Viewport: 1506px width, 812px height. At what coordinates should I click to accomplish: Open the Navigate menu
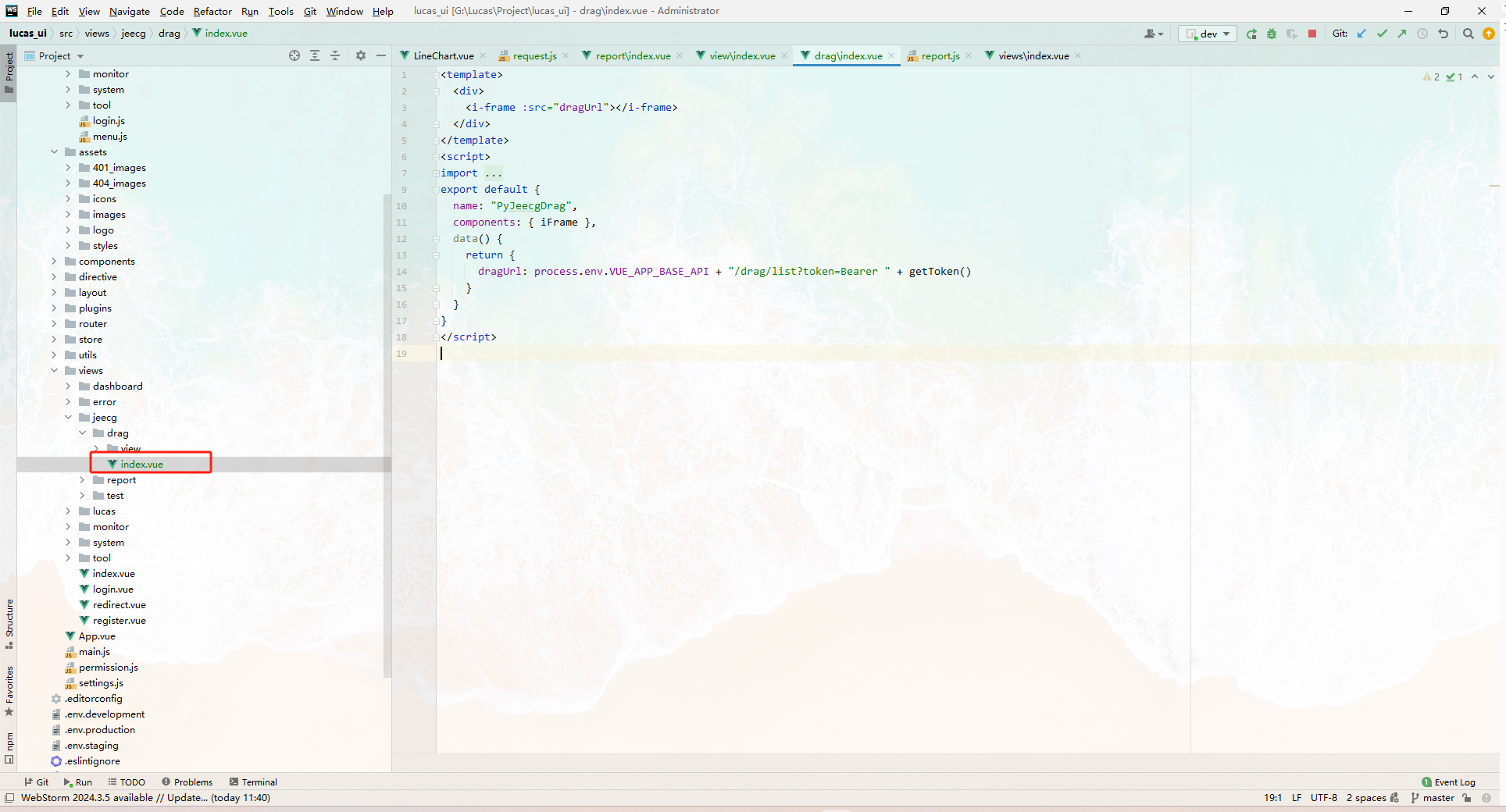[x=130, y=11]
